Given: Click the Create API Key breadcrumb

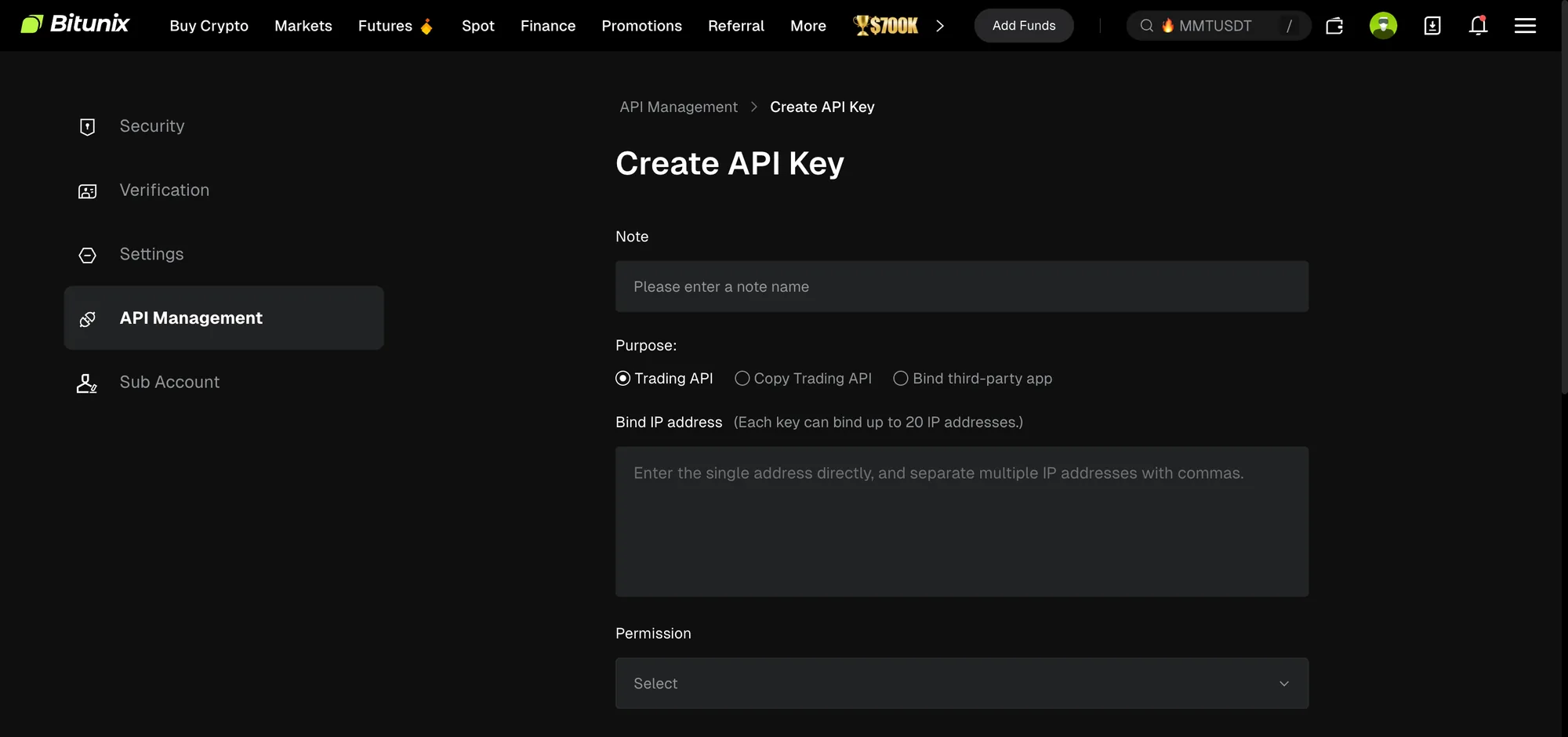Looking at the screenshot, I should click(822, 107).
